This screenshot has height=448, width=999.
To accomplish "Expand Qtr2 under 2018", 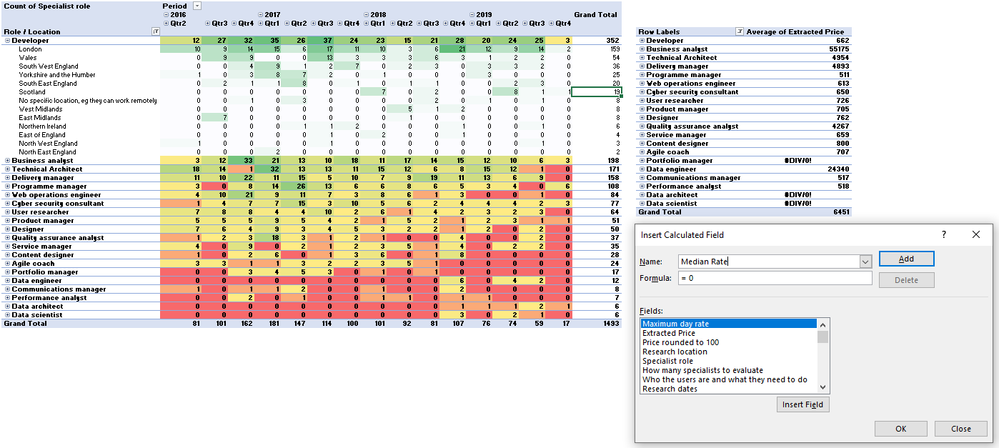I will (x=392, y=23).
